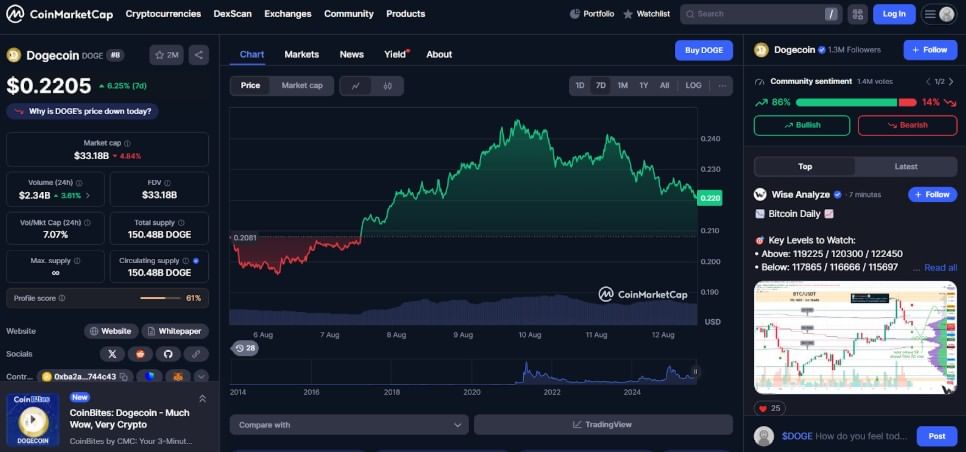Image resolution: width=966 pixels, height=452 pixels.
Task: Open the CoinMarketCap home logo
Action: point(60,14)
